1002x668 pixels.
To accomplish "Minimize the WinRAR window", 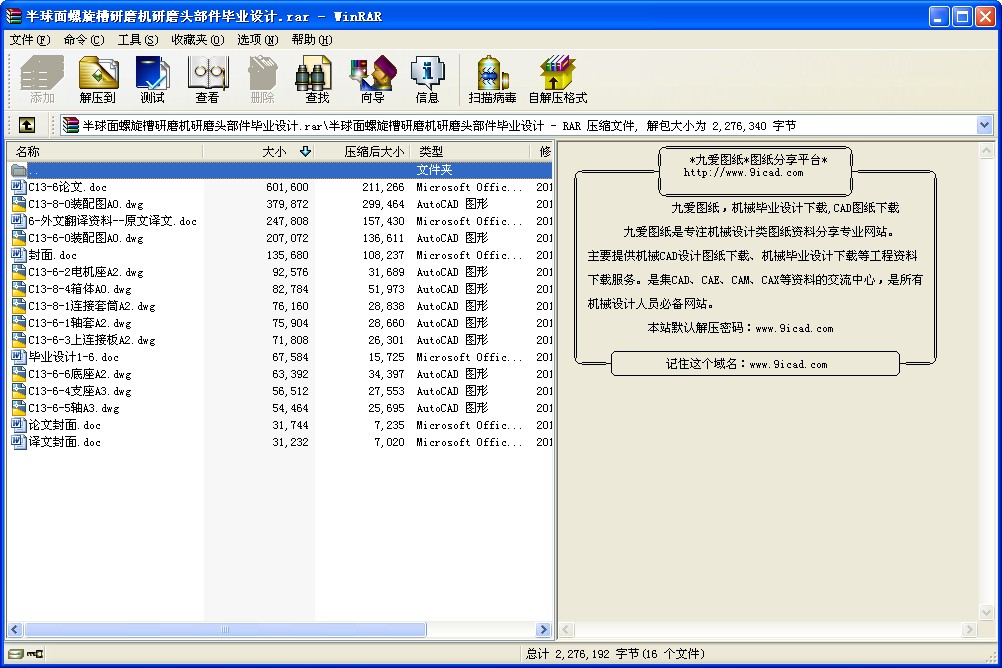I will pos(939,16).
